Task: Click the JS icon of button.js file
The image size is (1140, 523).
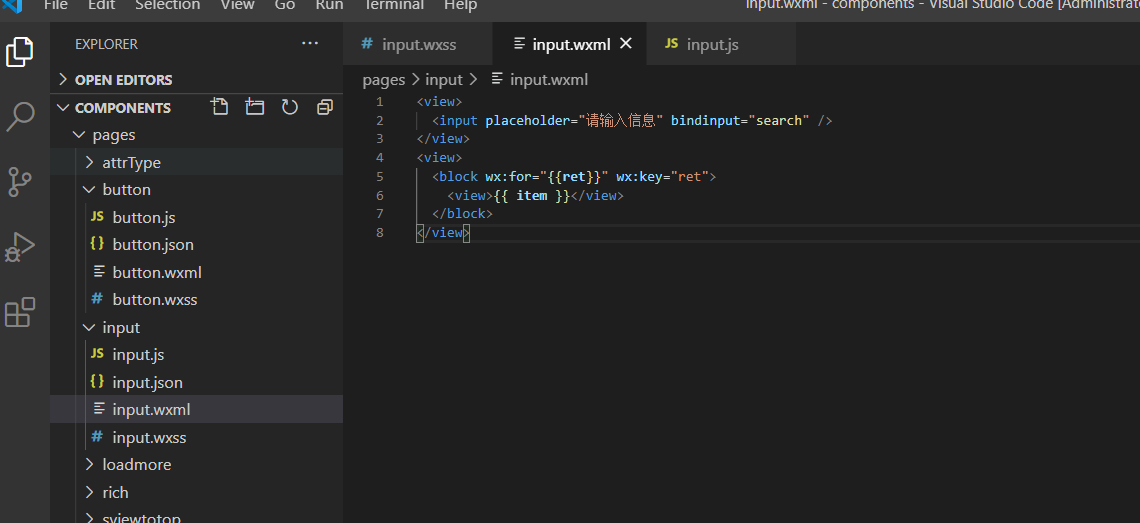Action: [x=97, y=217]
